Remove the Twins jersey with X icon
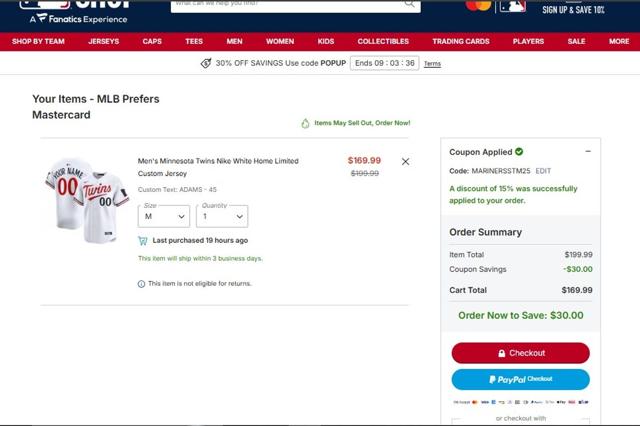The height and width of the screenshot is (426, 640). (x=405, y=162)
